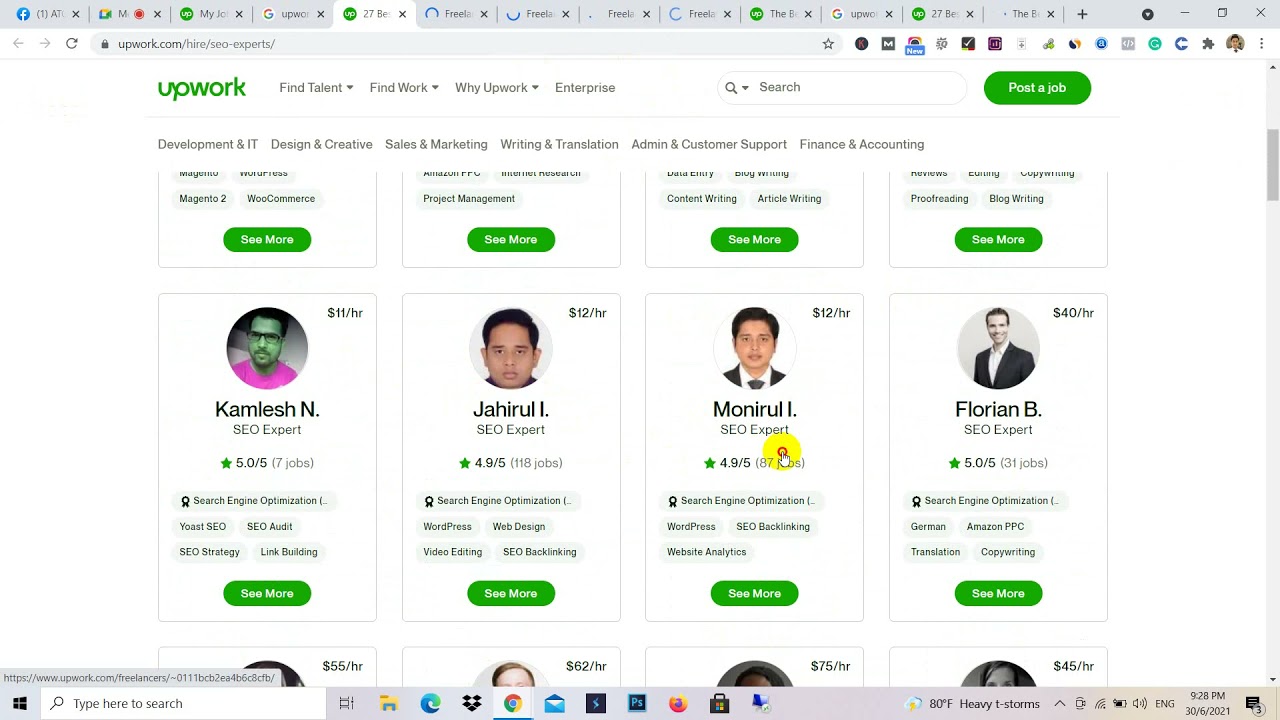Image resolution: width=1280 pixels, height=720 pixels.
Task: Show hidden system tray icons
Action: click(1060, 704)
